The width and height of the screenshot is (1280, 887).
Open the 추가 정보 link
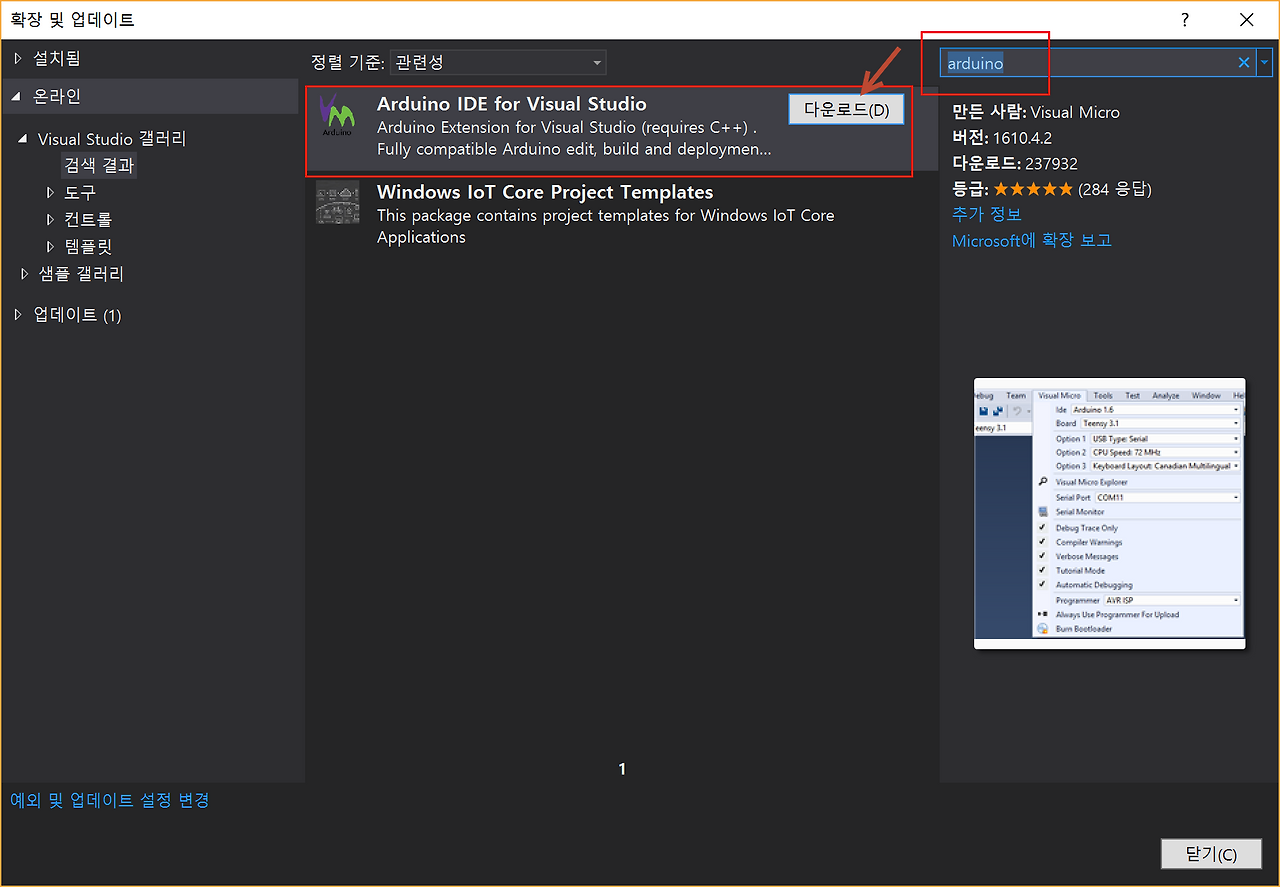coord(987,214)
